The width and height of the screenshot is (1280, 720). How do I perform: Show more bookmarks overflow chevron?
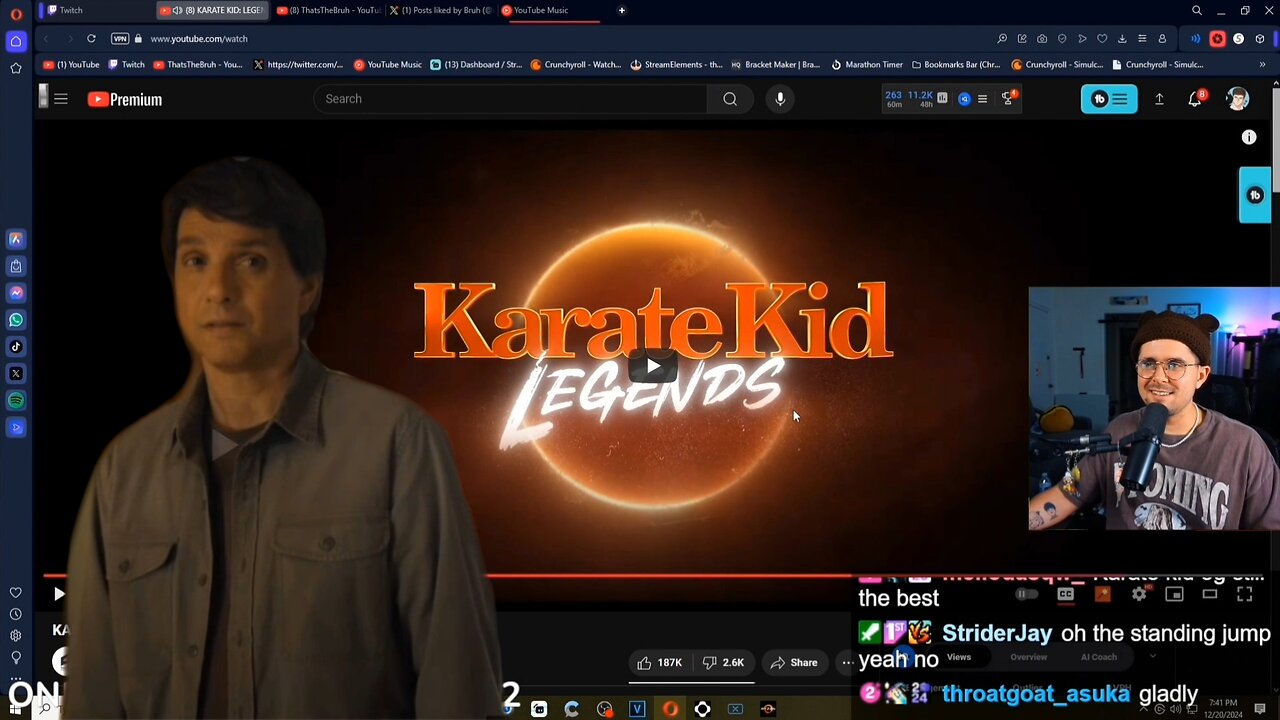click(x=1262, y=64)
